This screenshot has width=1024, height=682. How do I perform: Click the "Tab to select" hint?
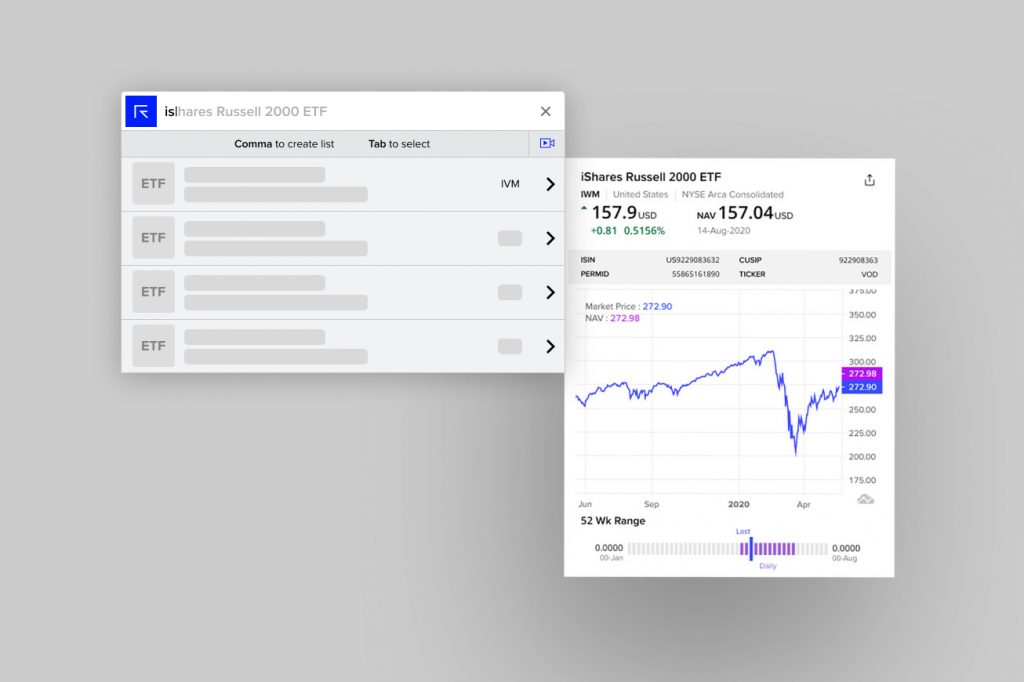pos(399,144)
